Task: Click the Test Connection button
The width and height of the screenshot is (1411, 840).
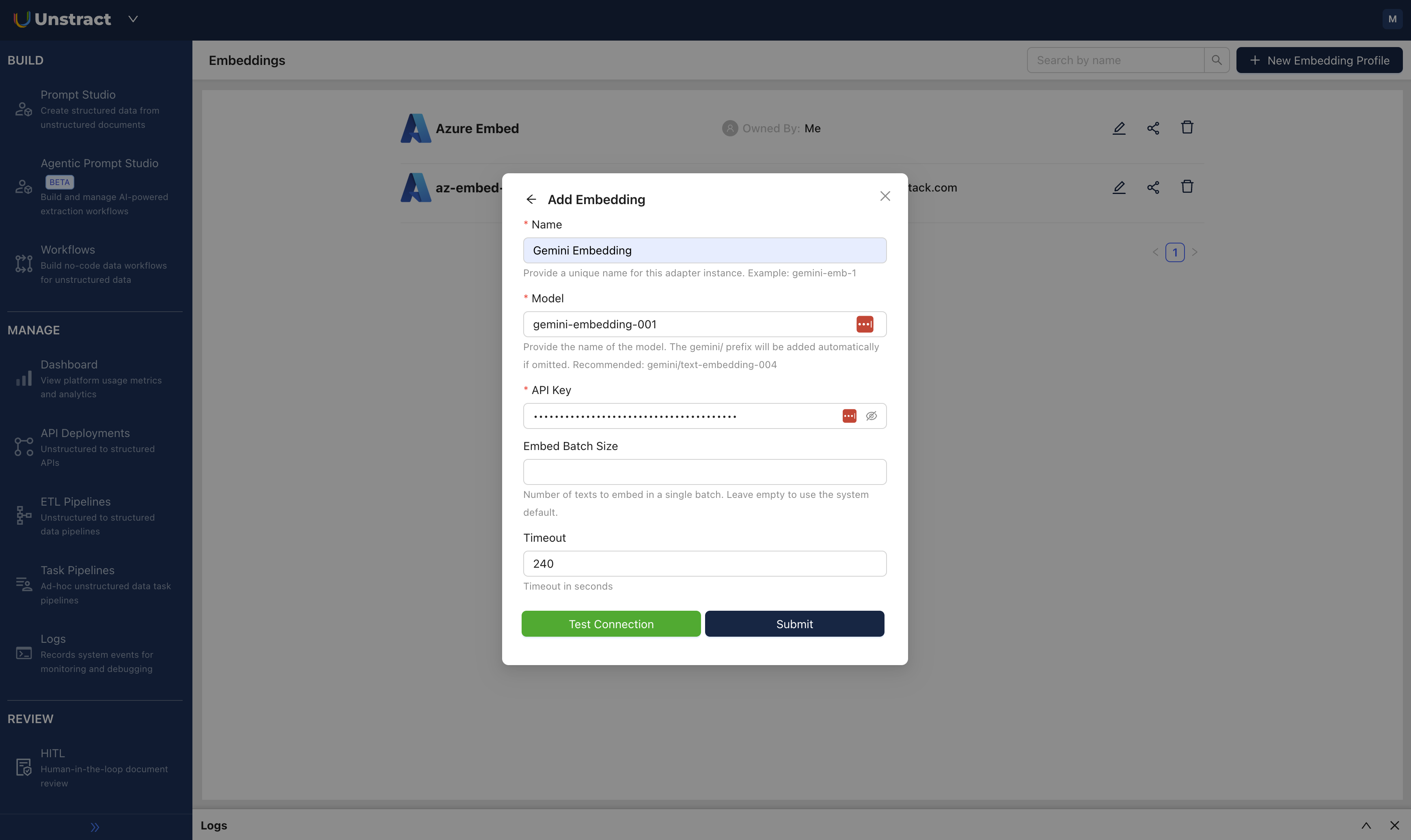Action: pos(611,624)
